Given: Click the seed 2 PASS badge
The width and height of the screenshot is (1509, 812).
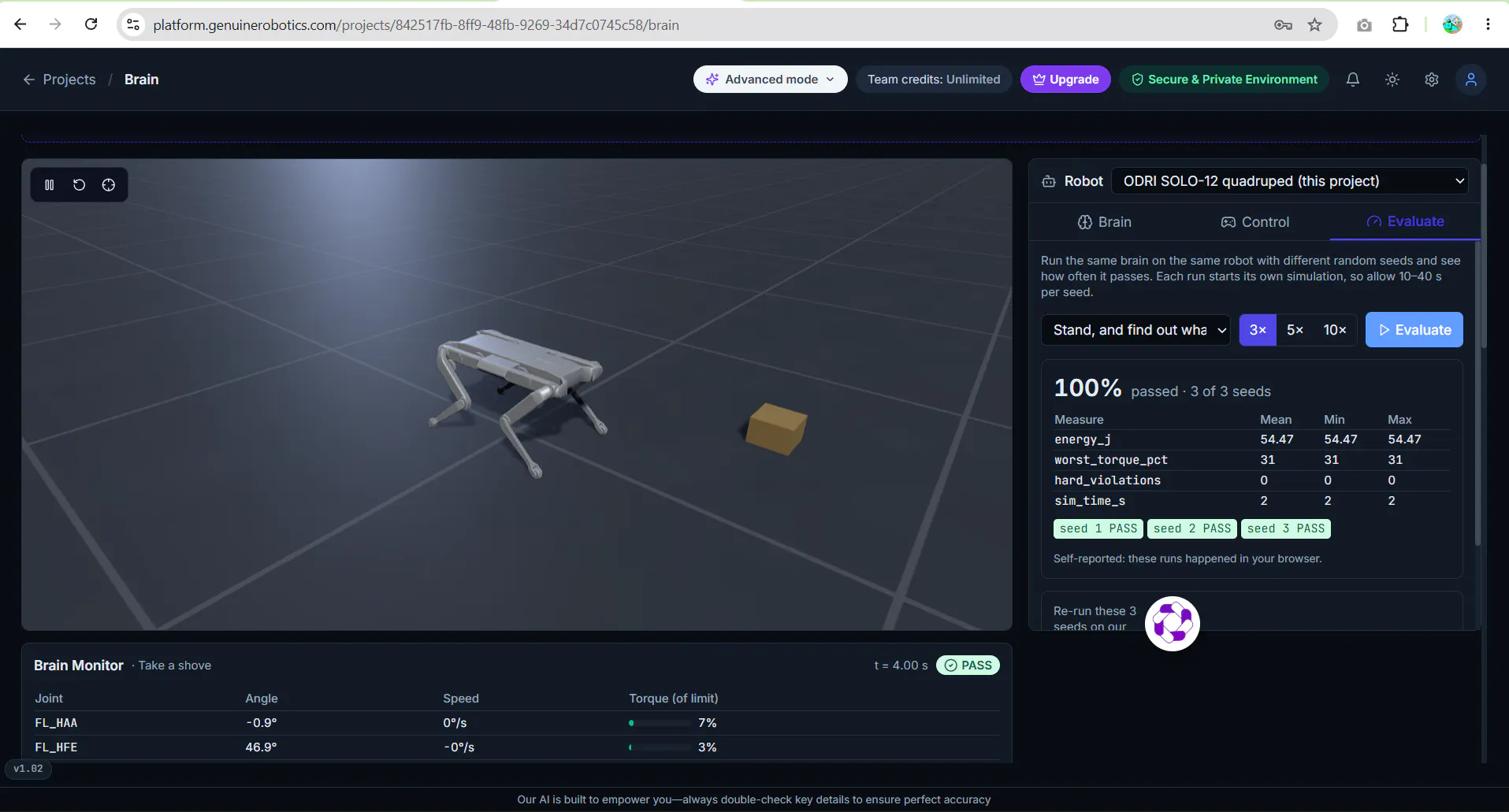Looking at the screenshot, I should 1192,528.
